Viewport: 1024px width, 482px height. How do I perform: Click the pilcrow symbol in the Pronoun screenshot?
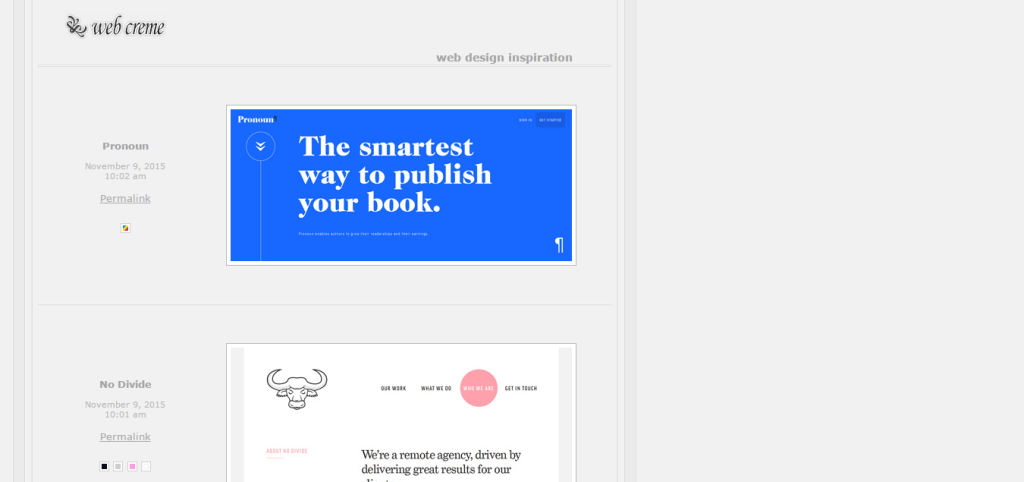559,245
